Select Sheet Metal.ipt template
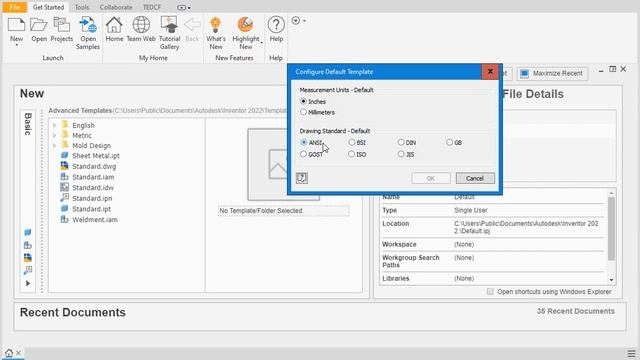This screenshot has height=360, width=640. coord(96,156)
